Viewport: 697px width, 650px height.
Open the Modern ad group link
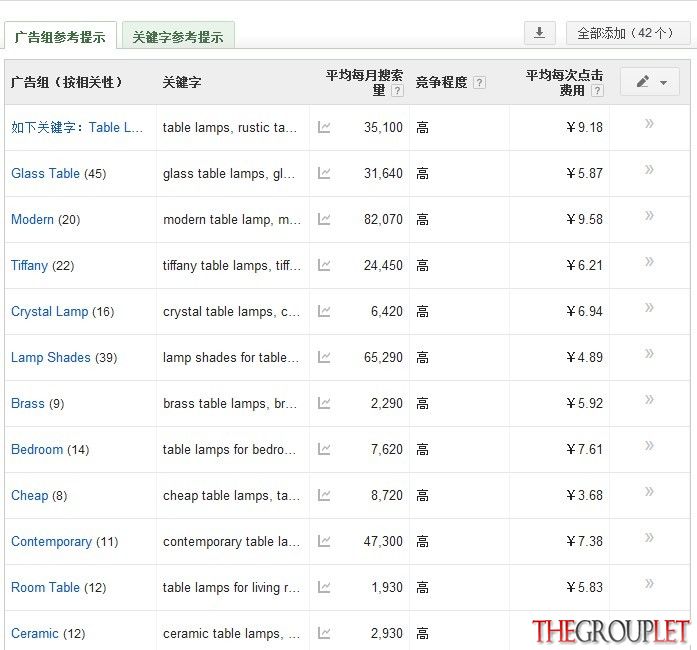[x=32, y=219]
